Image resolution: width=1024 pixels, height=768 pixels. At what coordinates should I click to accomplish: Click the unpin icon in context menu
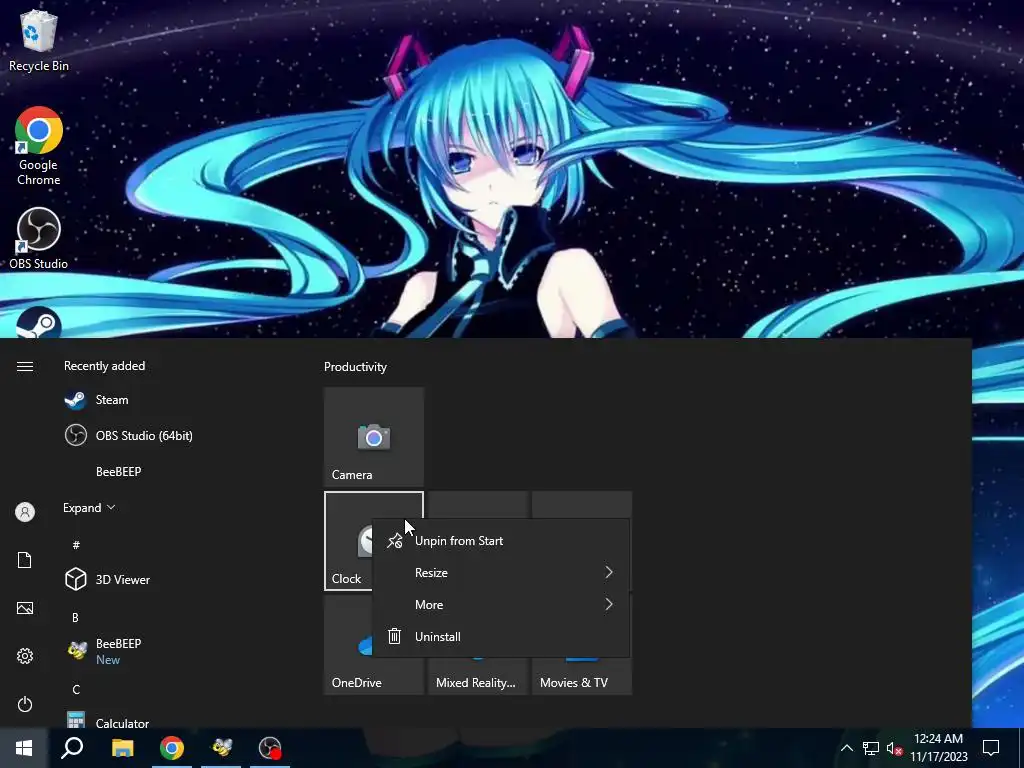coord(394,541)
